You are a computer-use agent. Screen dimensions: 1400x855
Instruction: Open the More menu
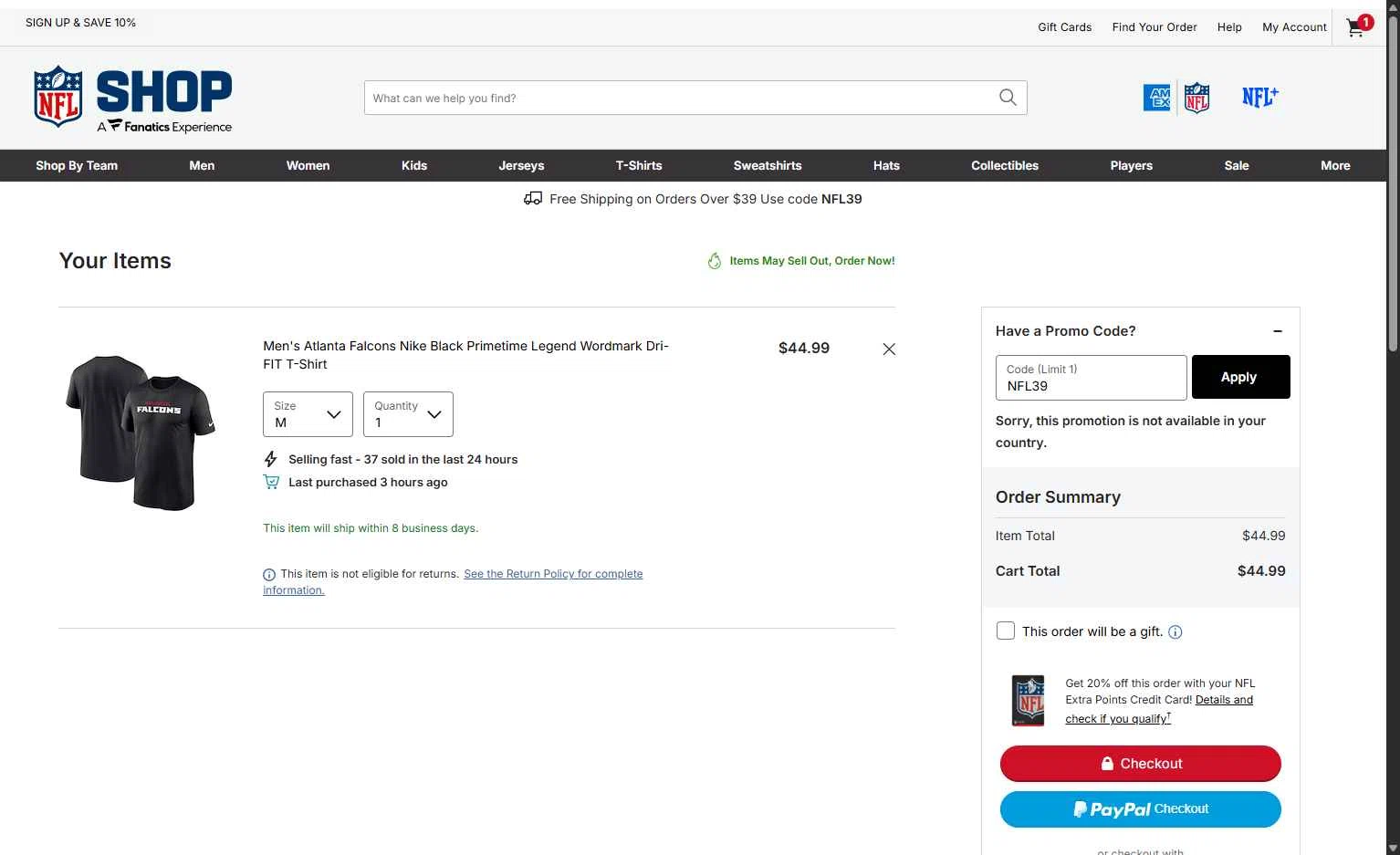pyautogui.click(x=1335, y=165)
